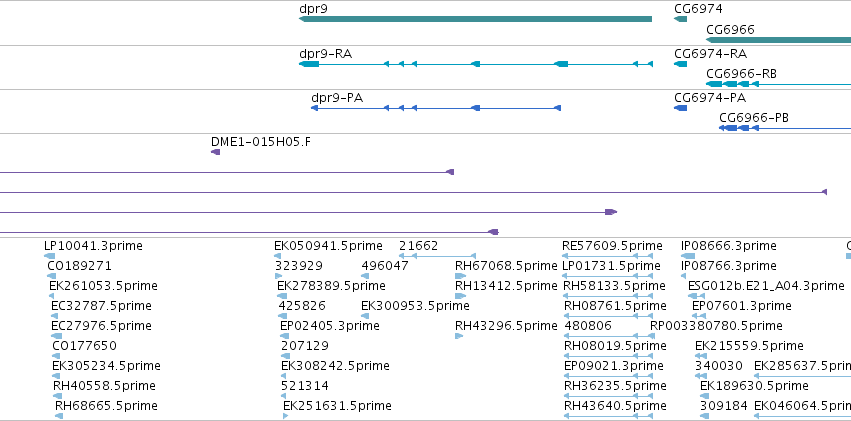The height and width of the screenshot is (421, 851).
Task: Click the CG6974-RA transcript glyph
Action: 681,64
